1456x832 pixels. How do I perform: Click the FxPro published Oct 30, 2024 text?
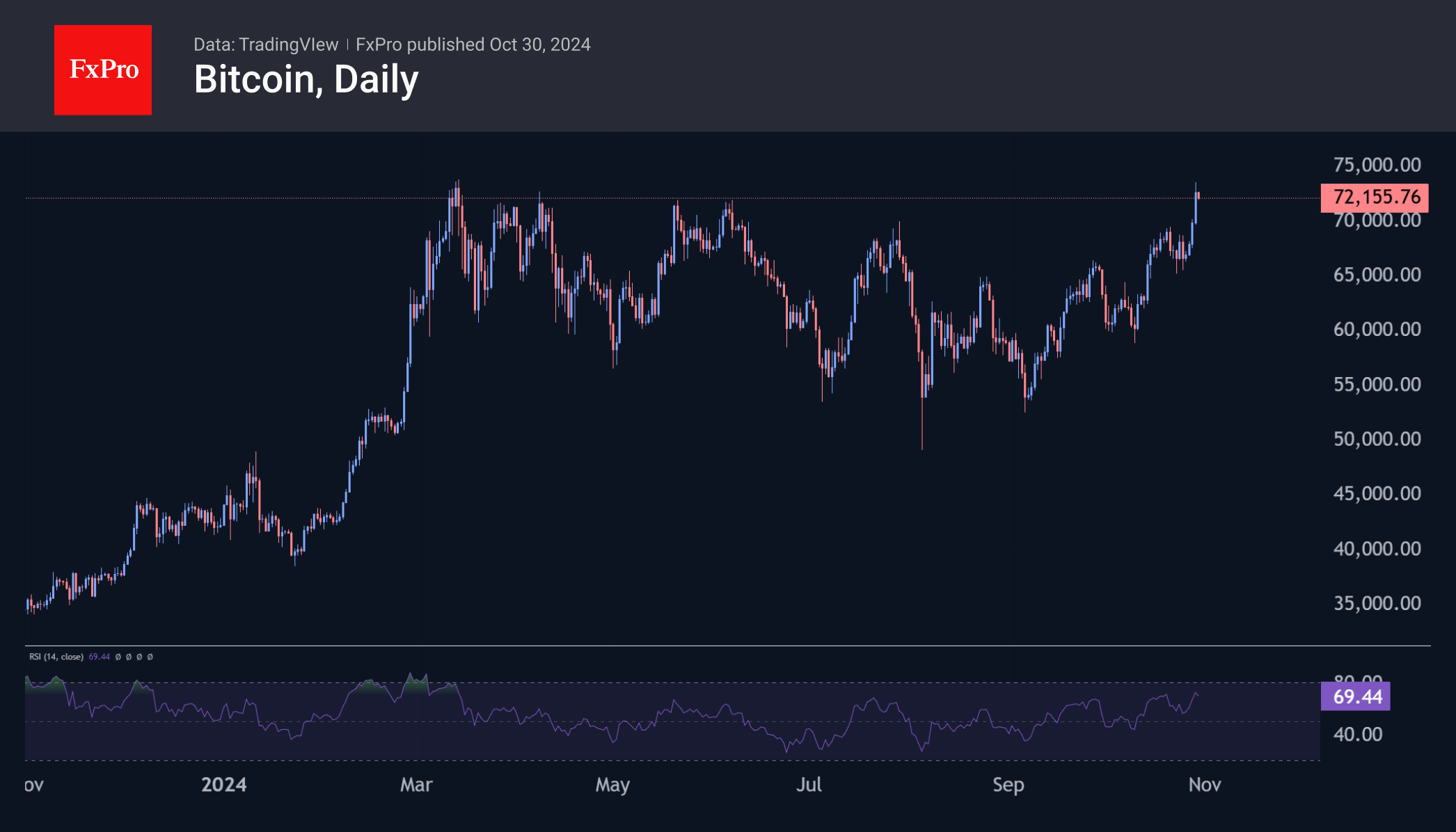click(473, 45)
